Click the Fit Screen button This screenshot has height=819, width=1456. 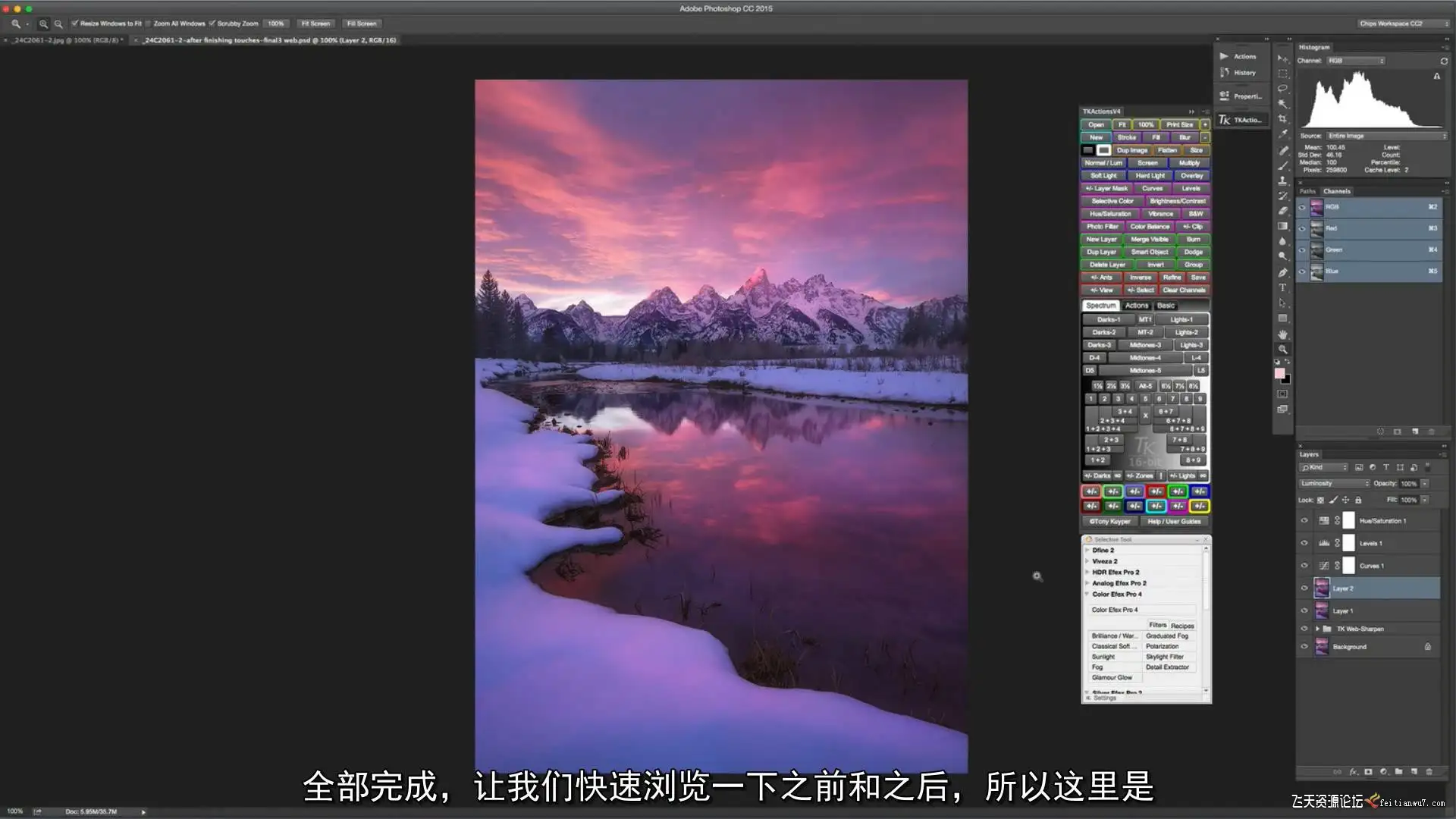(315, 24)
